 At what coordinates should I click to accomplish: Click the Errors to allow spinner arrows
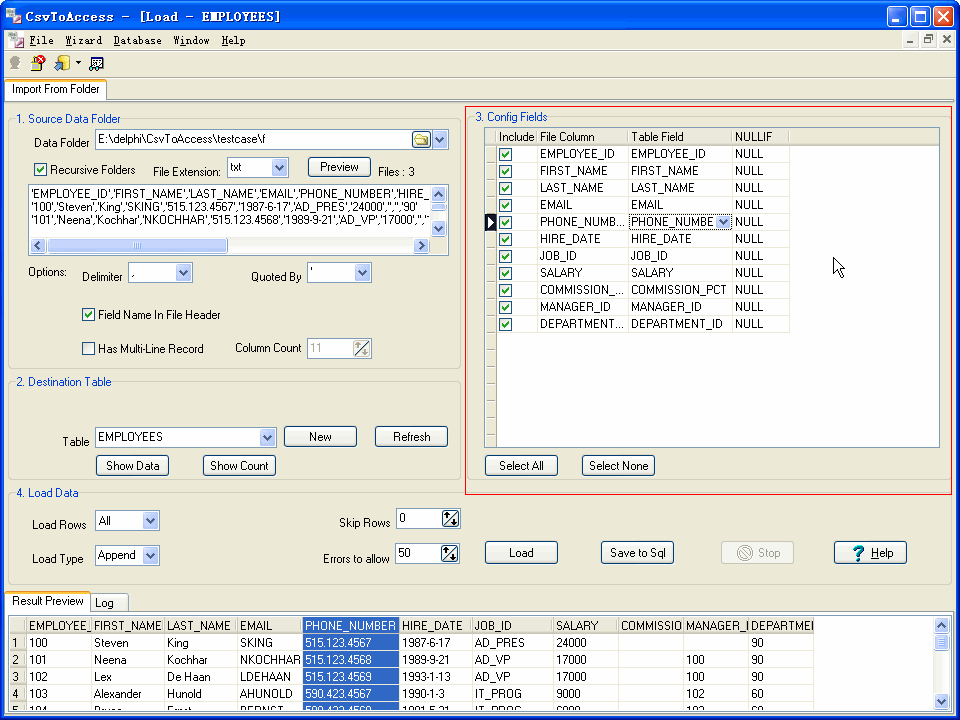(x=449, y=553)
